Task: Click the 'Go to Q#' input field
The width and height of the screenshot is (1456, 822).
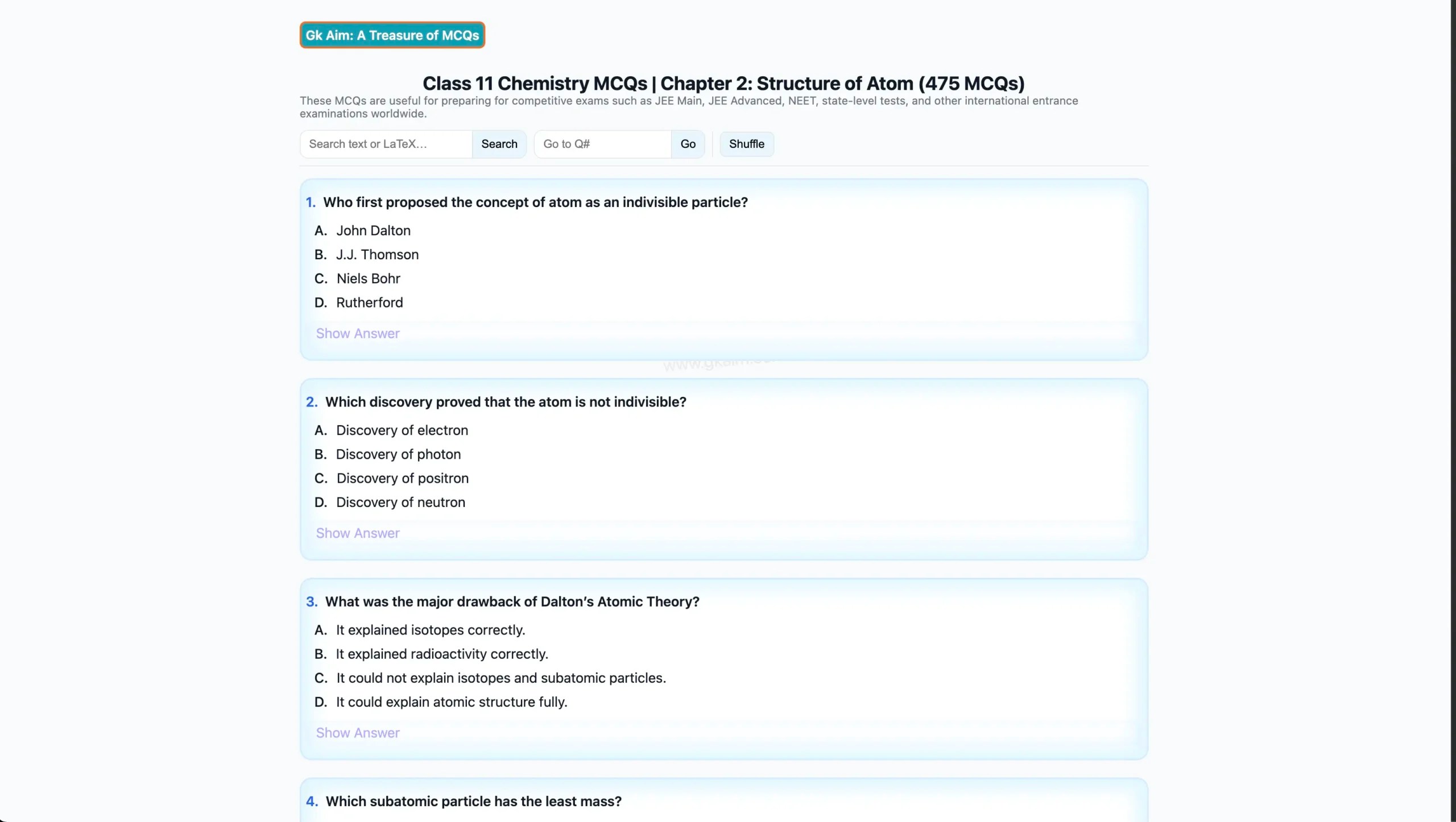Action: coord(602,144)
